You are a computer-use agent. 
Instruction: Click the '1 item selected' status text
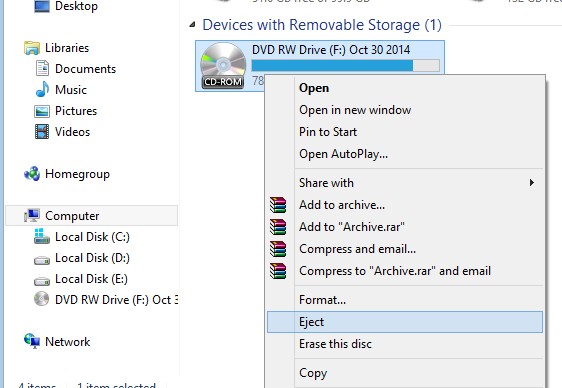116,385
